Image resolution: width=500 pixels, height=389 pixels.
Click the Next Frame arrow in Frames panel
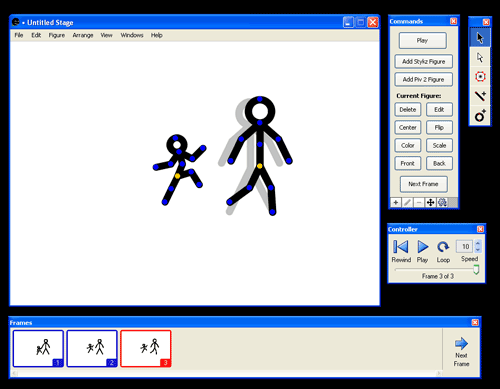[x=461, y=343]
